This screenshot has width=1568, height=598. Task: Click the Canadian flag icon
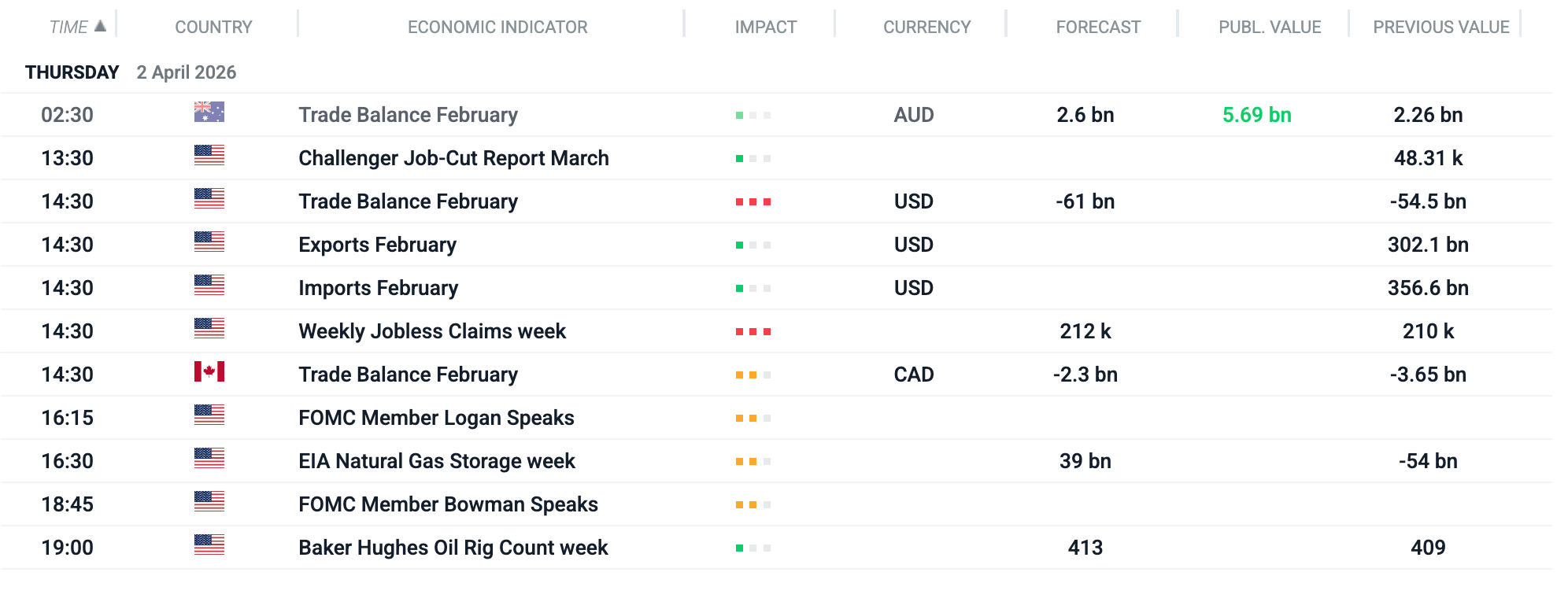tap(209, 372)
